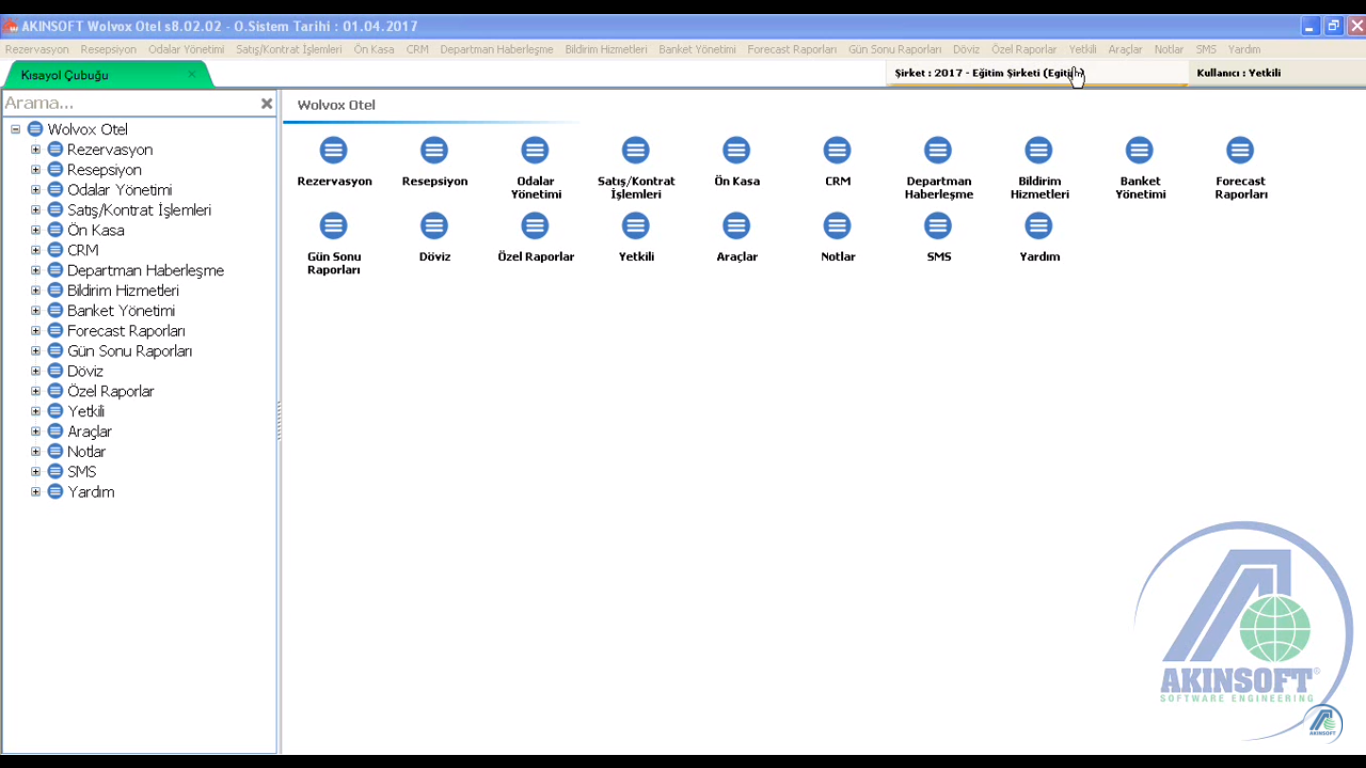The width and height of the screenshot is (1366, 768).
Task: Collapse the Wolvox Otel root tree node
Action: click(x=15, y=129)
